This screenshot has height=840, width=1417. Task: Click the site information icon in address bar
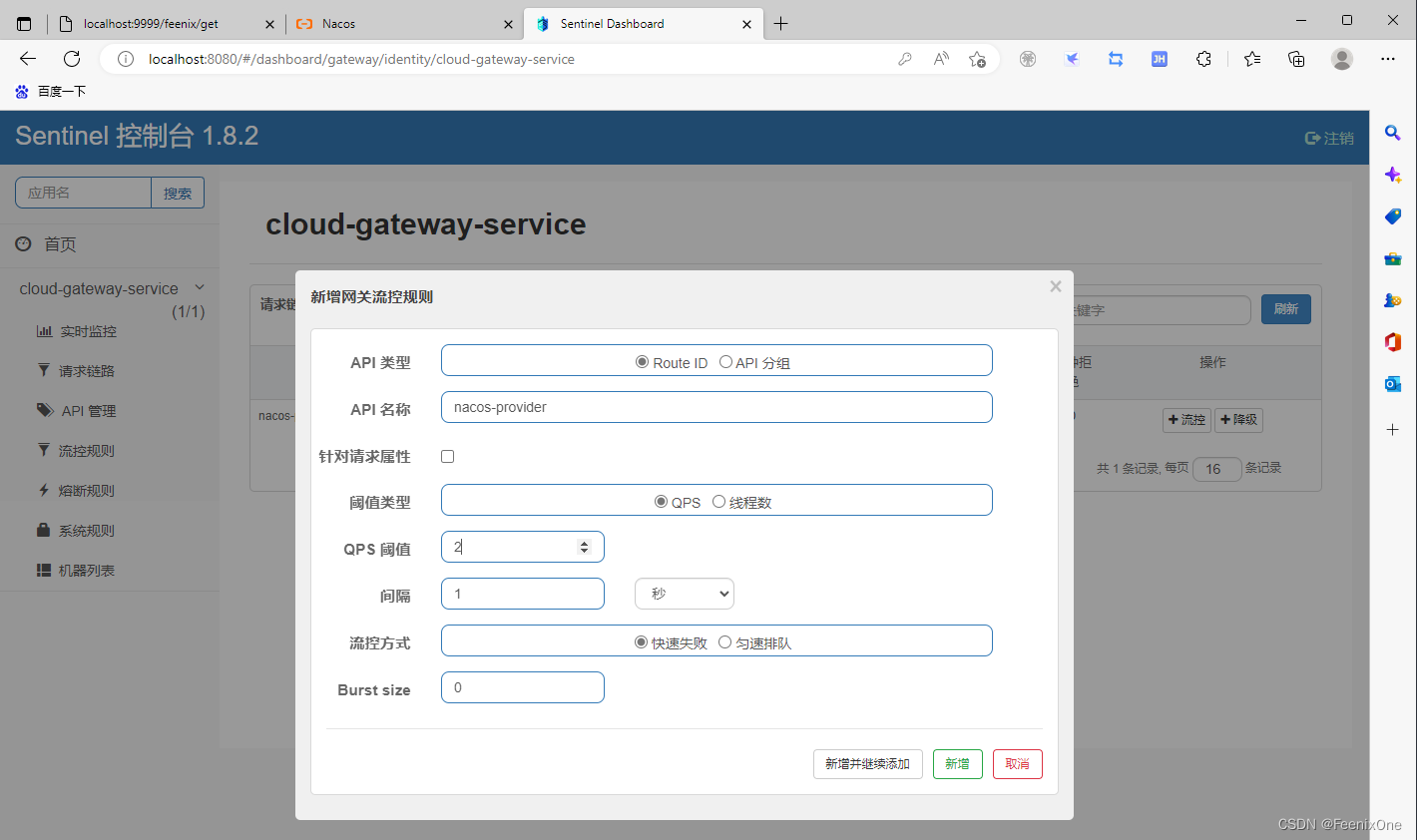[x=126, y=59]
